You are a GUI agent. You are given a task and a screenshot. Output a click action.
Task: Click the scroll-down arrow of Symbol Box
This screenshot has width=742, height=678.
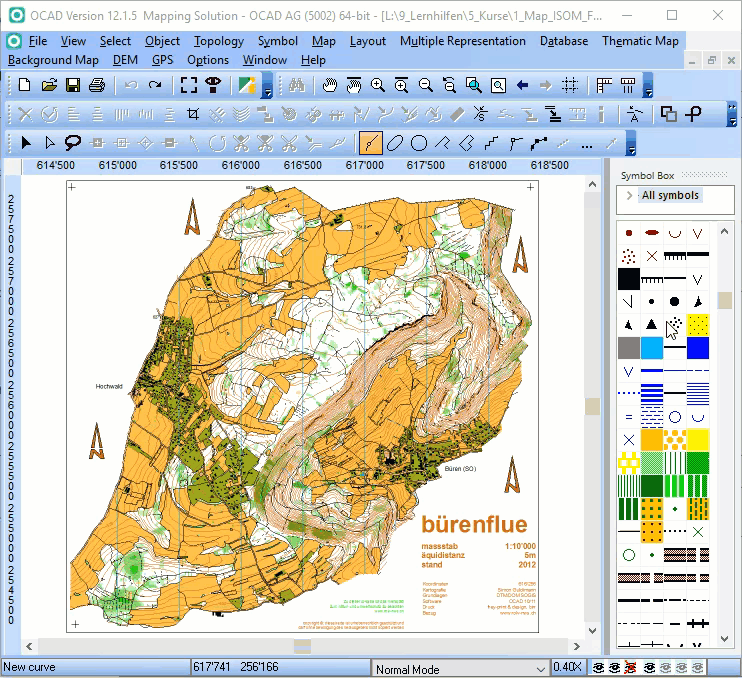[x=724, y=638]
